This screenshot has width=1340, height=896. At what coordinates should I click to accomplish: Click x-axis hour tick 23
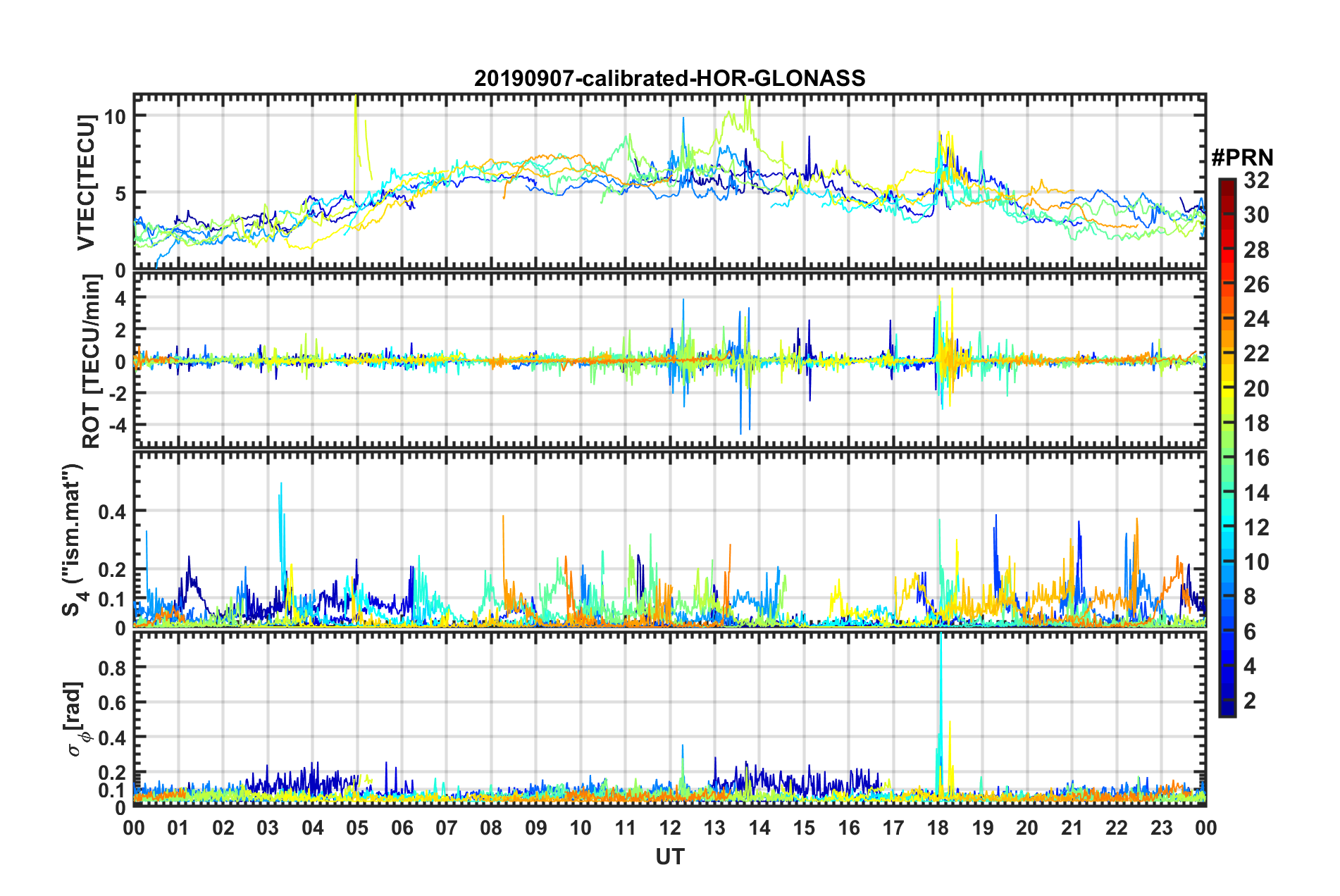[x=1161, y=828]
